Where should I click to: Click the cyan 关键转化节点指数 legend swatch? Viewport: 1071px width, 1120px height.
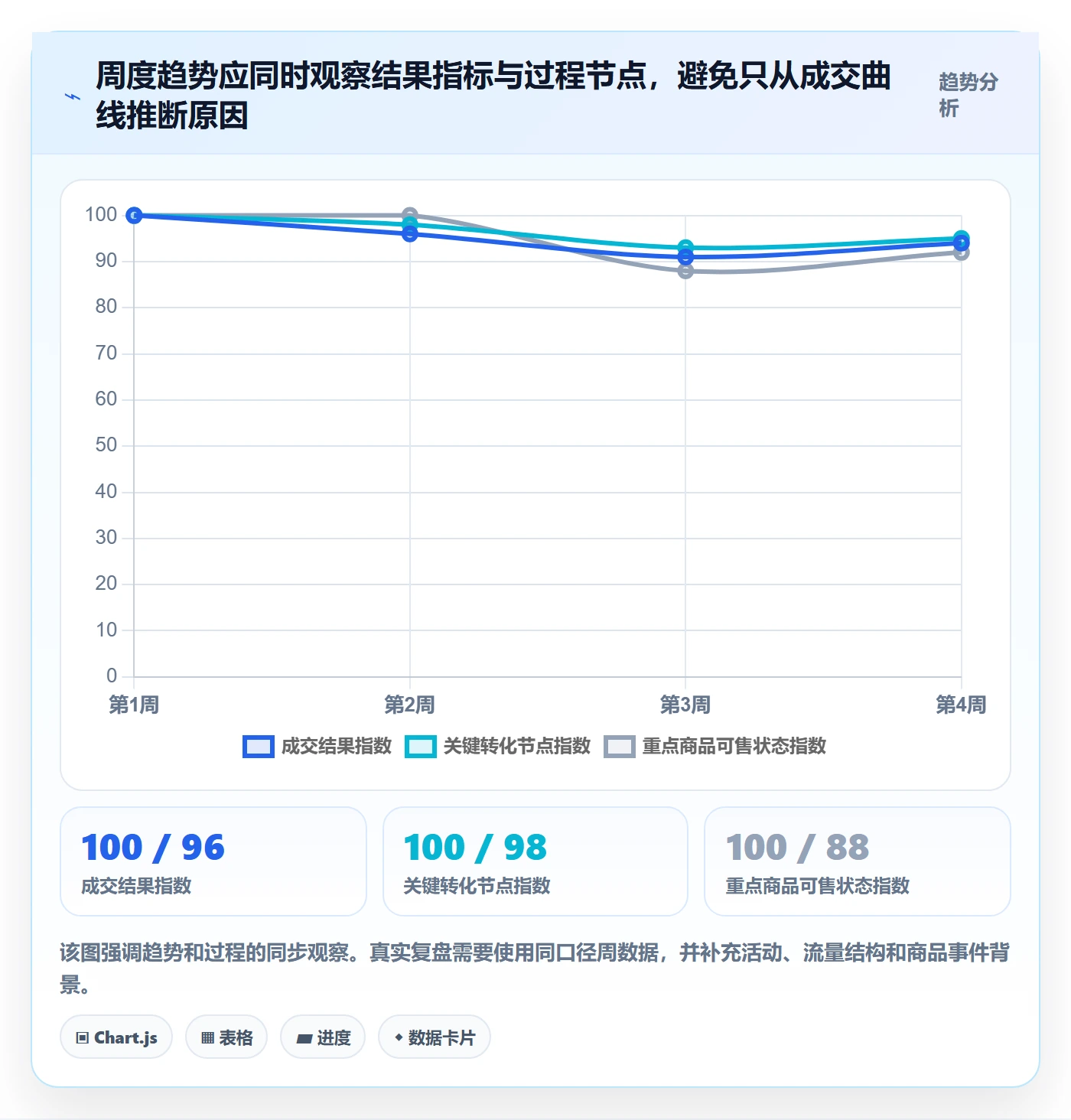click(x=421, y=747)
